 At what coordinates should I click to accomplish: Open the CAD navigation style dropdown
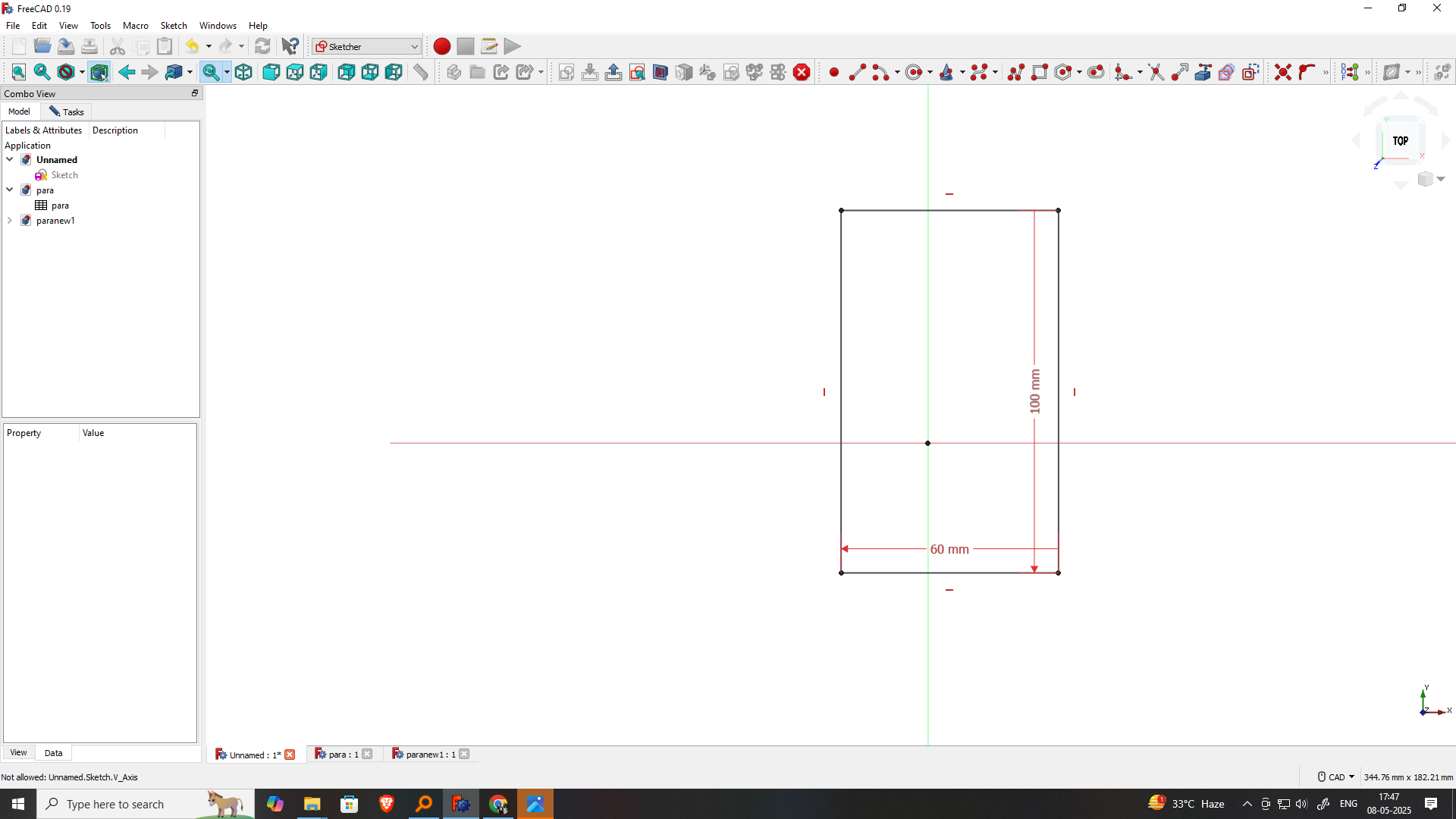tap(1336, 777)
